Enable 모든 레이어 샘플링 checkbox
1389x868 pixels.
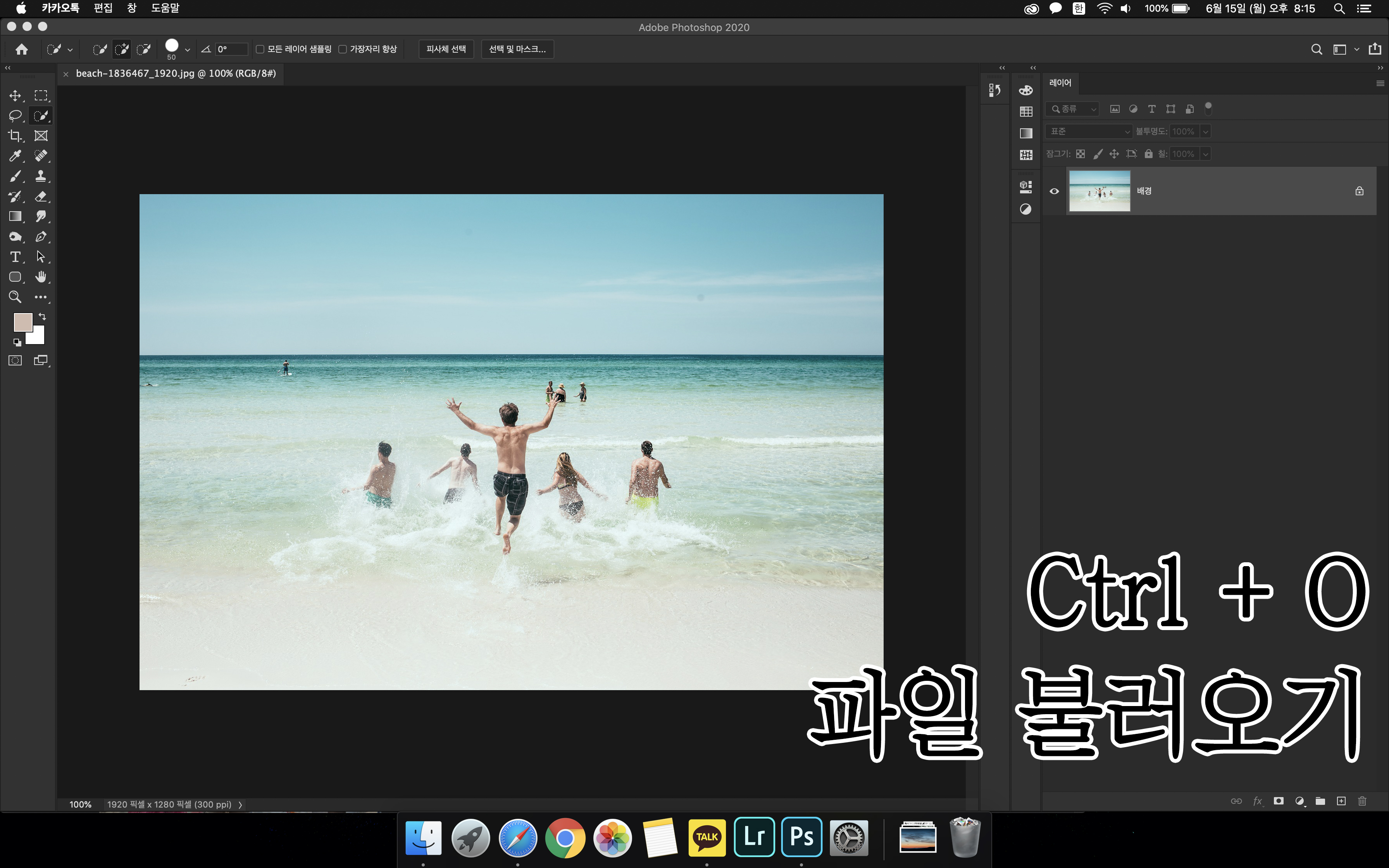click(x=260, y=49)
